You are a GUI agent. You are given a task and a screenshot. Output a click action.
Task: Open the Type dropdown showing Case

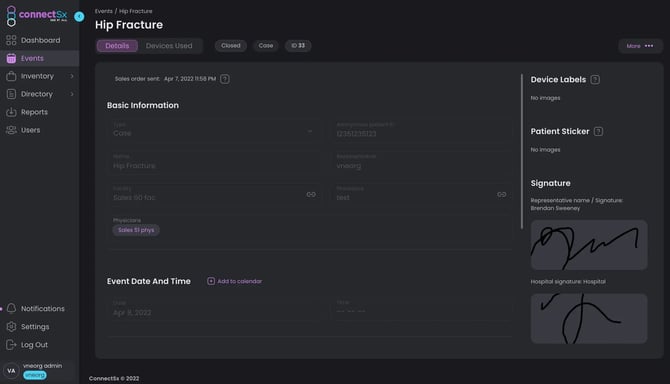coord(213,130)
